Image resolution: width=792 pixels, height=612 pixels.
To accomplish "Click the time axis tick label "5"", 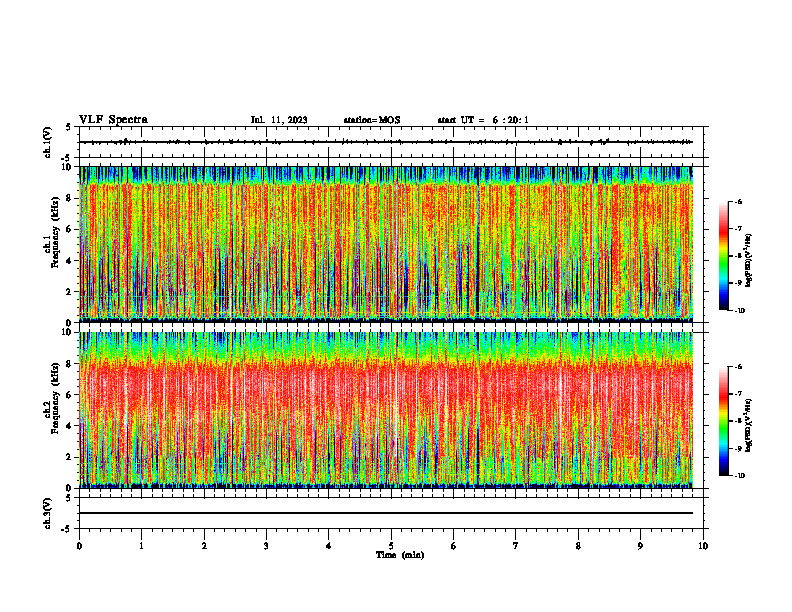I will pos(391,546).
